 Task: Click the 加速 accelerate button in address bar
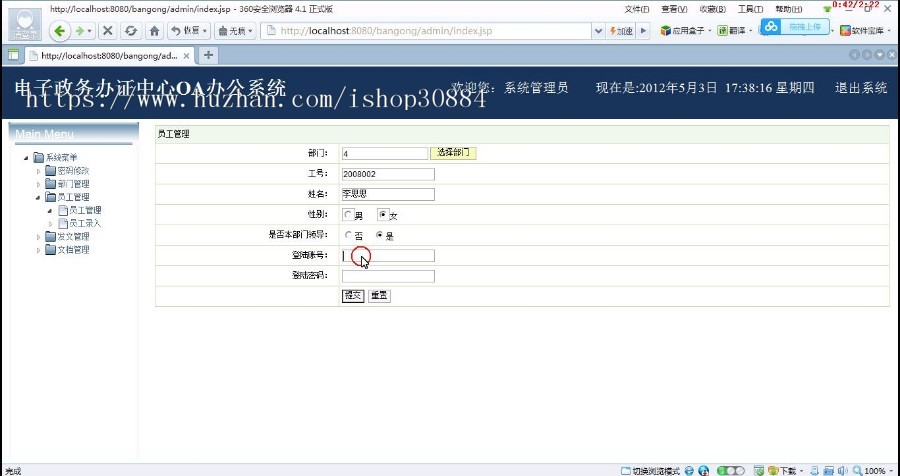[621, 31]
